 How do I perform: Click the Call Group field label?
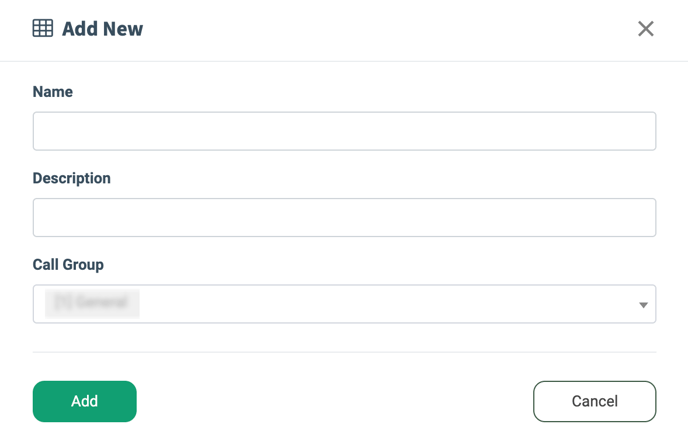click(x=68, y=265)
